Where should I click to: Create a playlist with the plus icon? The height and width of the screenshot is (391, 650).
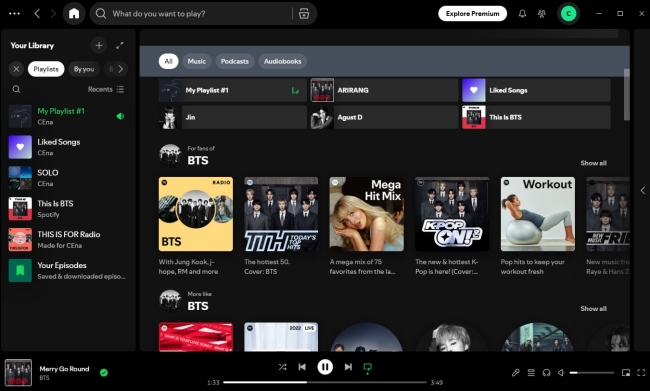click(x=99, y=45)
